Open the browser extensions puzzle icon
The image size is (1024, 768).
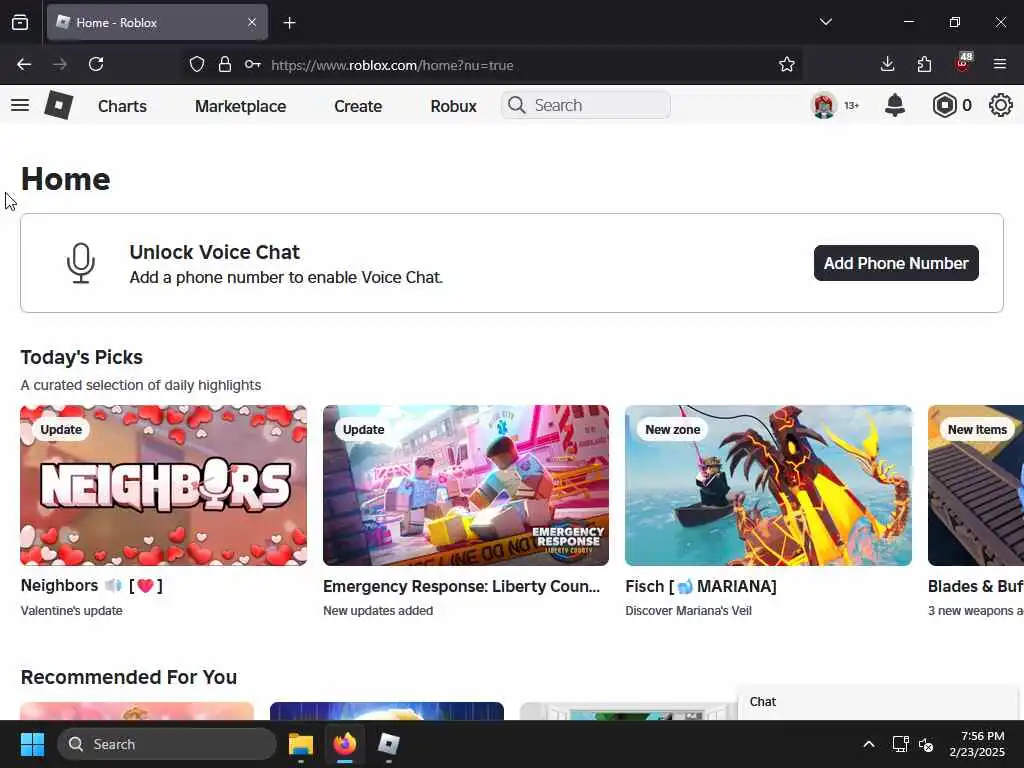point(924,64)
